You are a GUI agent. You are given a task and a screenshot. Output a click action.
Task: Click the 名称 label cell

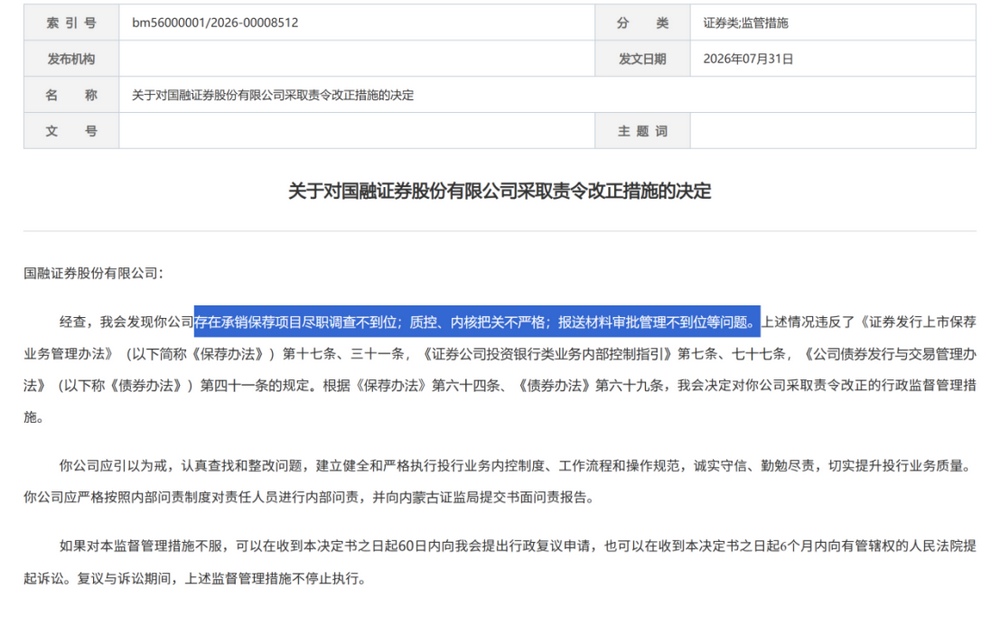[71, 95]
